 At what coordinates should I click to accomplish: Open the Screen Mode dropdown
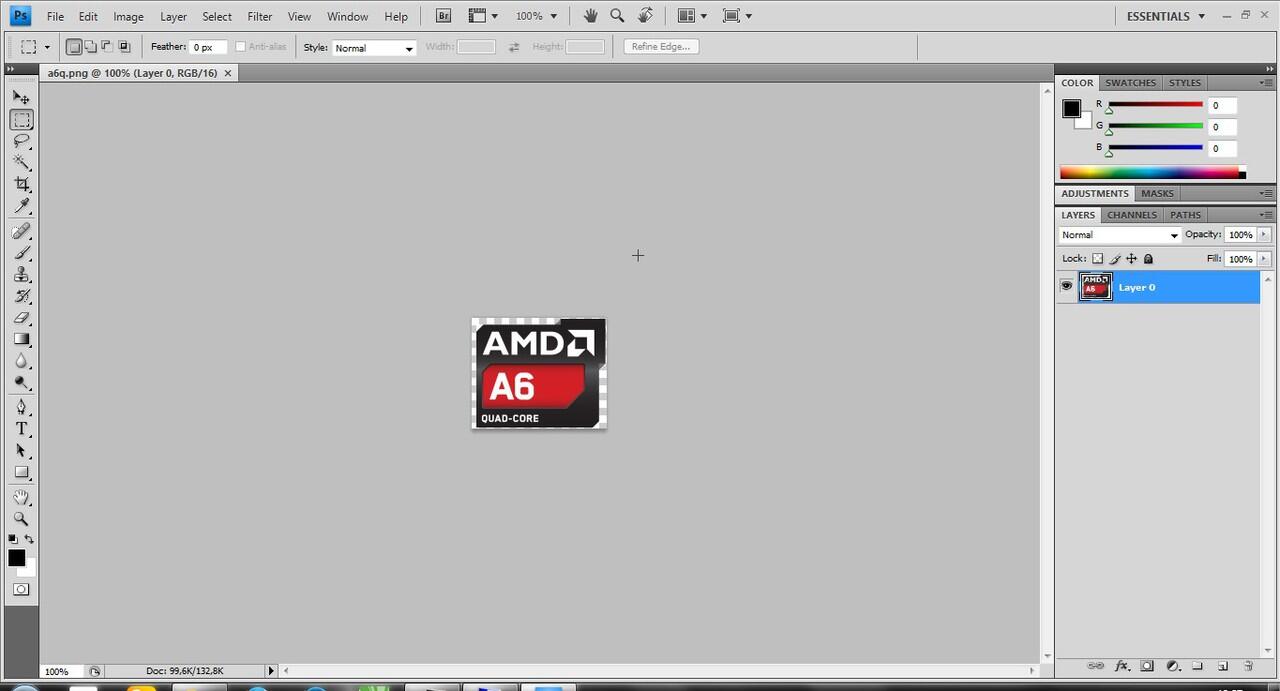point(737,16)
